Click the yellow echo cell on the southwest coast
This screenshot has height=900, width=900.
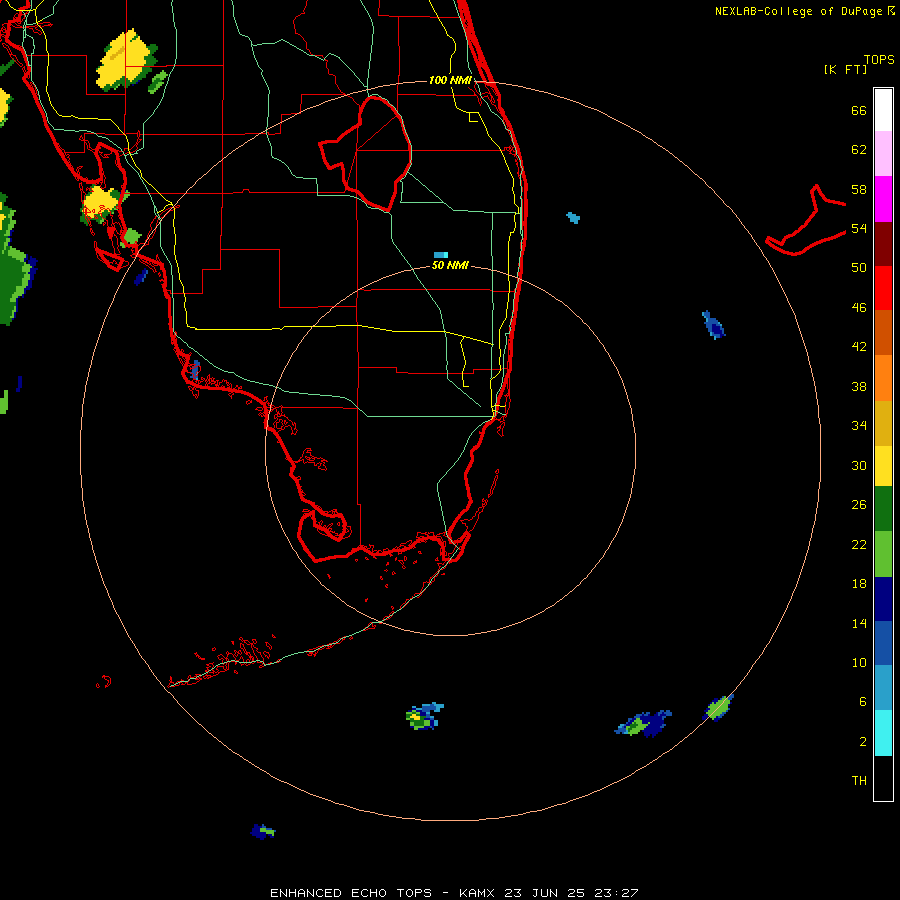[x=101, y=203]
